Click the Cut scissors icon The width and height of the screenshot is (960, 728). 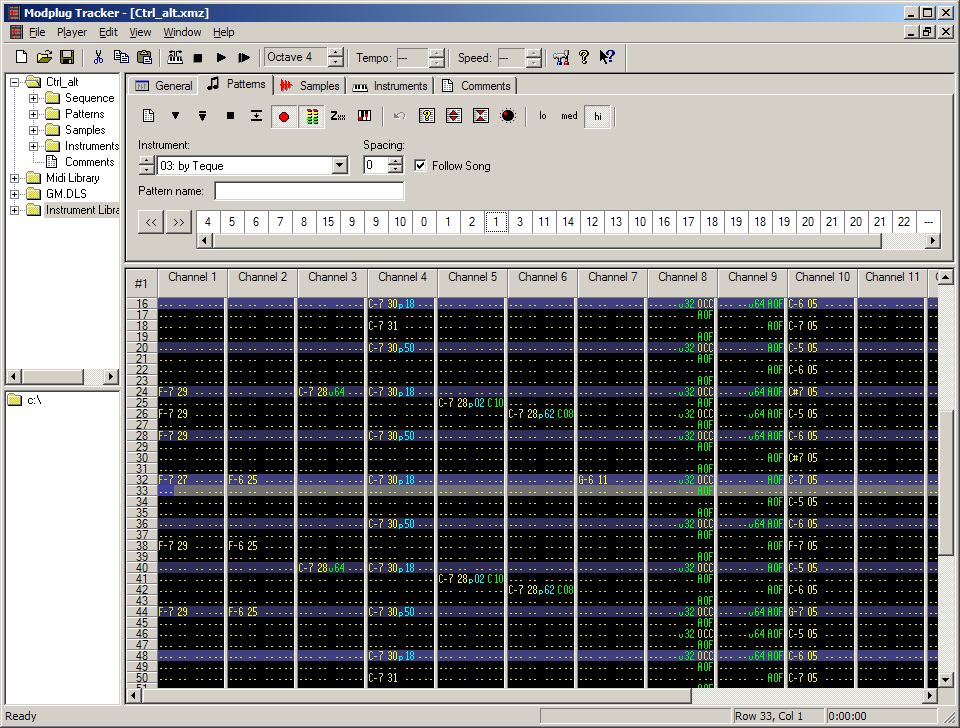98,57
